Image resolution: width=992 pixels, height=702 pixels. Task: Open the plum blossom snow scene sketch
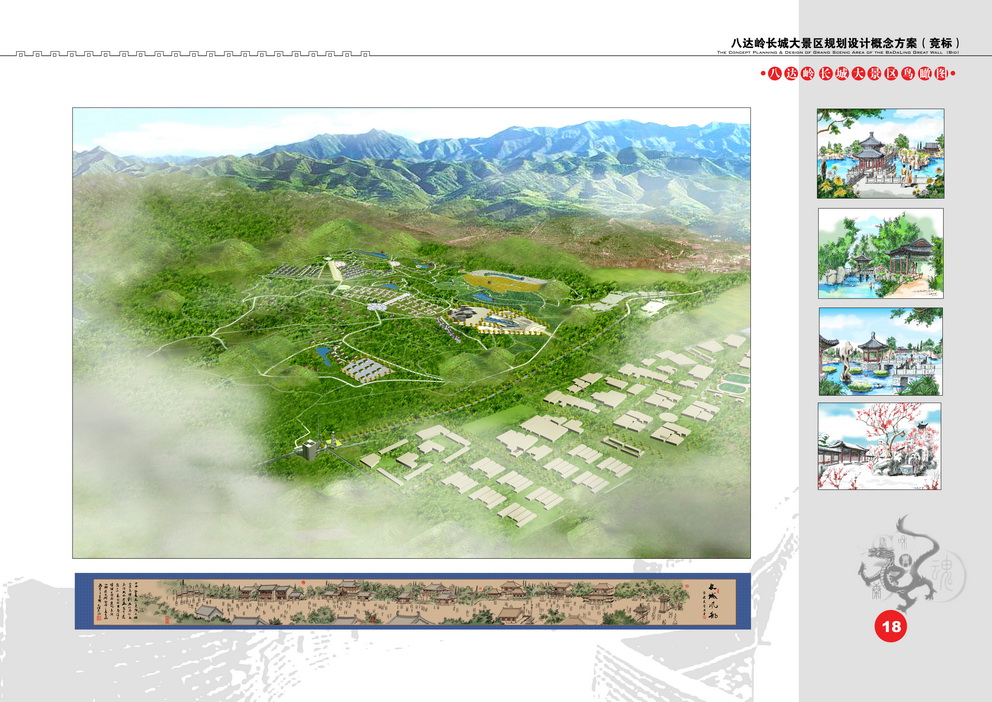click(880, 446)
